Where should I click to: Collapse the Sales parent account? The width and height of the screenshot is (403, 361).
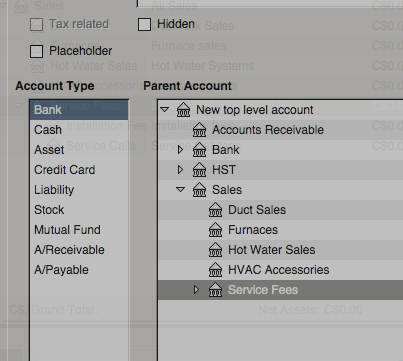181,189
